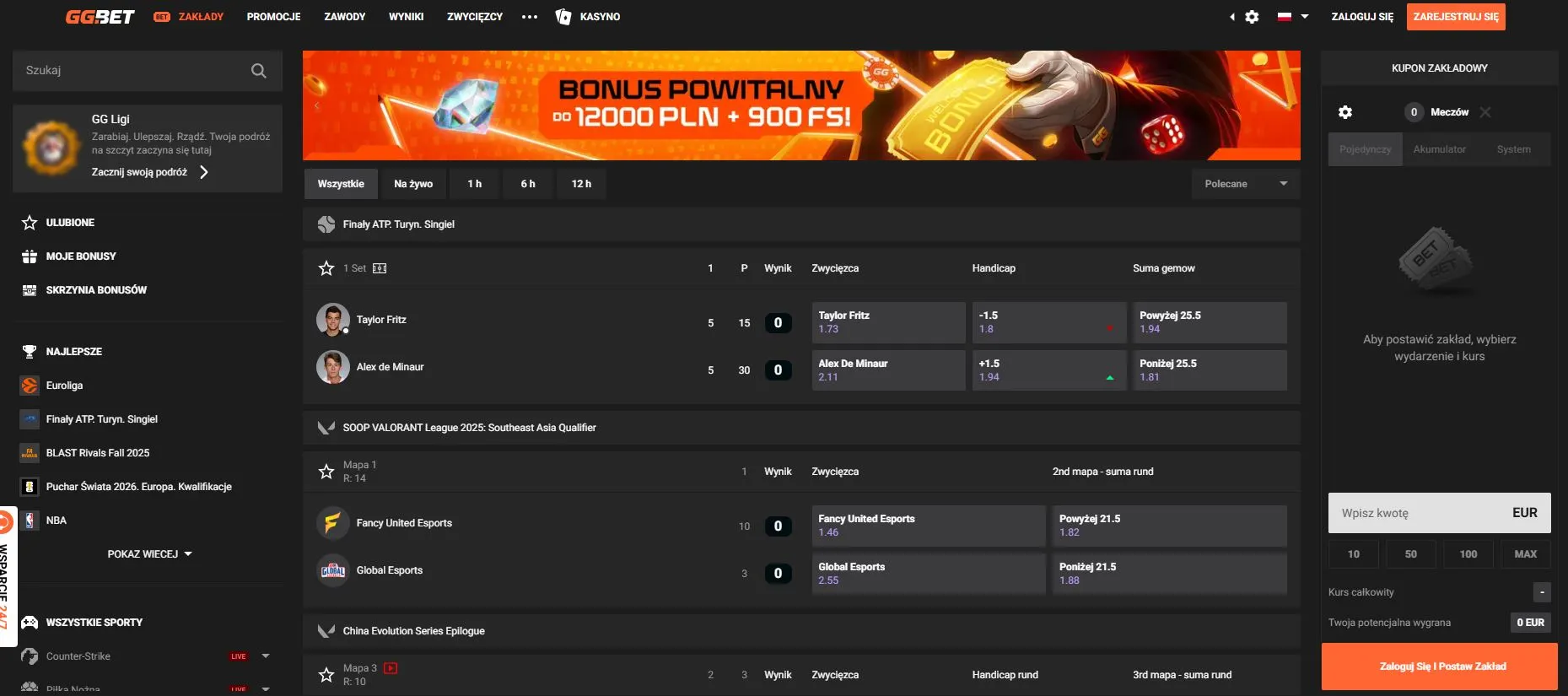Viewport: 1568px width, 696px height.
Task: Bet on Taylor Fritz winner odds 1.73
Action: [x=888, y=322]
